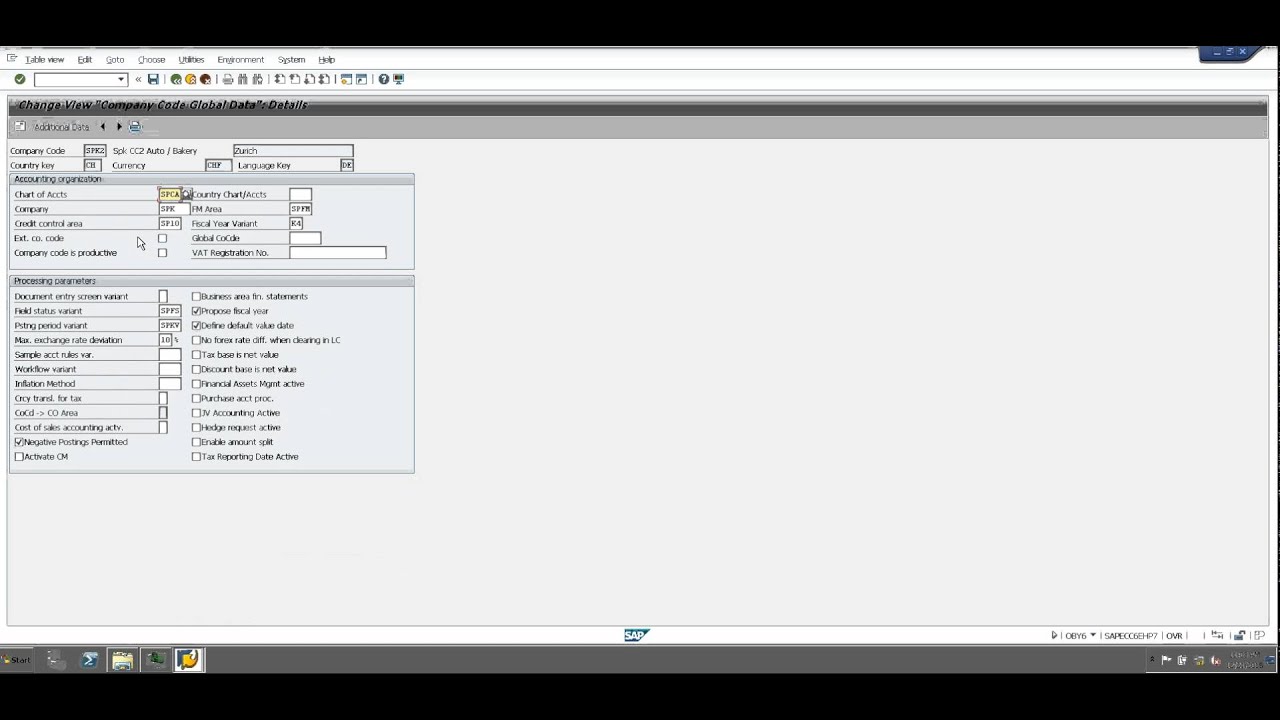Go to the previous entry with the left arrow
Viewport: 1280px width, 720px height.
pos(102,127)
